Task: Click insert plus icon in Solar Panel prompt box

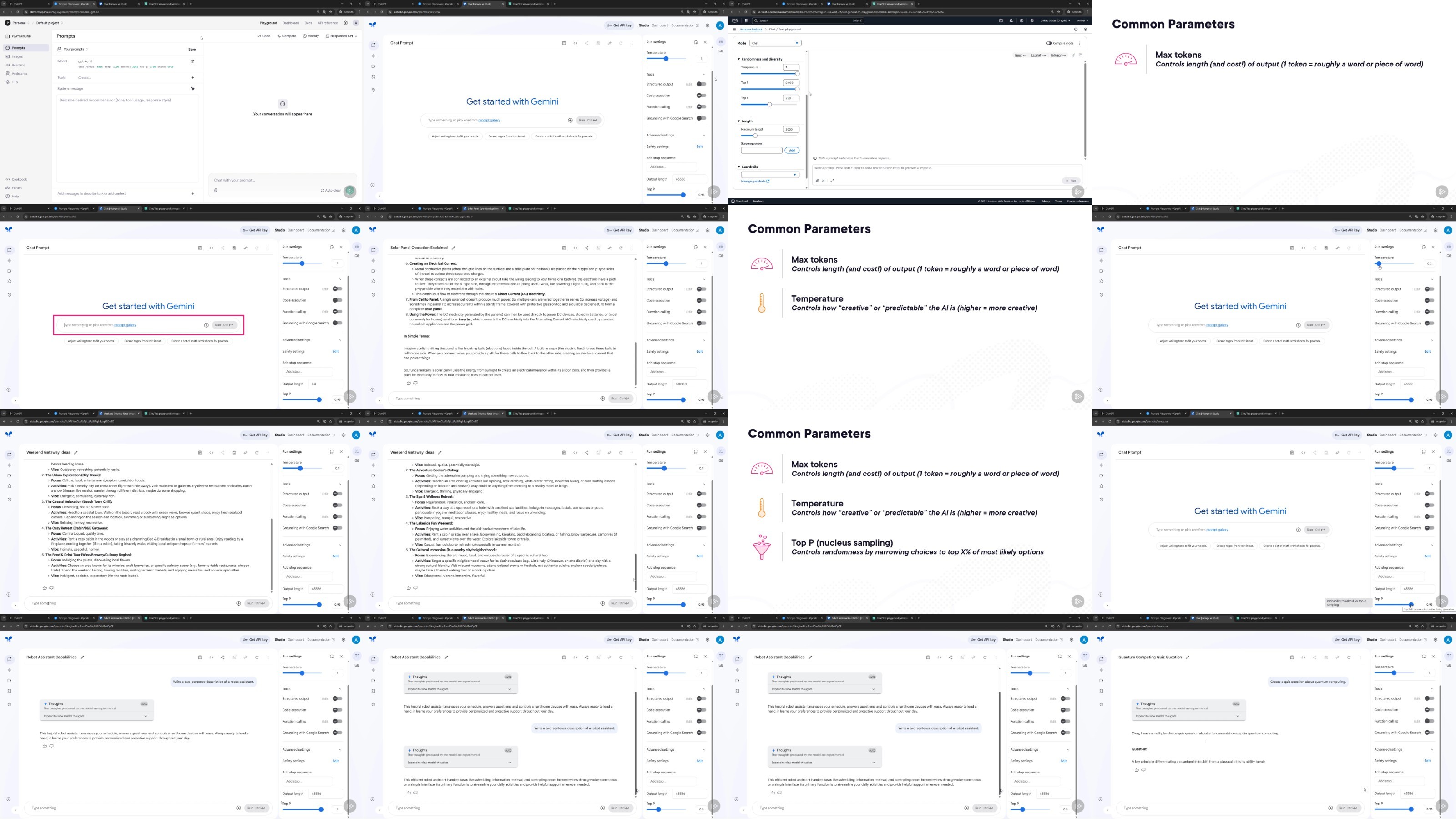Action: click(x=602, y=399)
